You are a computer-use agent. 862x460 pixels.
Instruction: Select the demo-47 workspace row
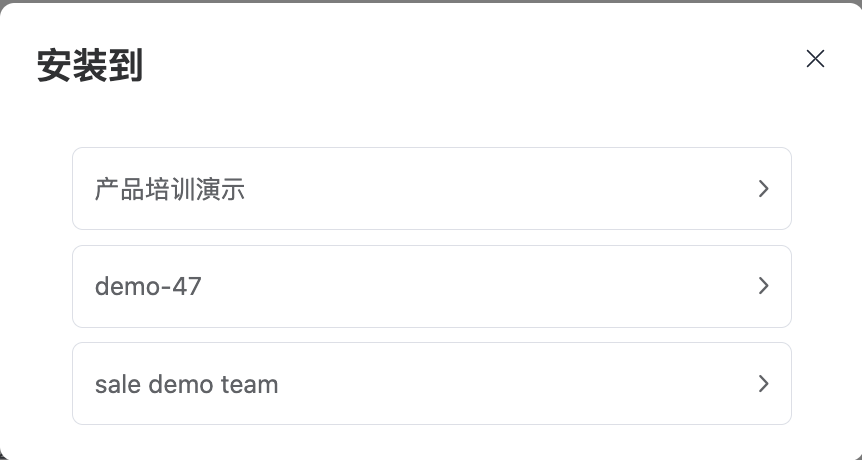point(432,286)
